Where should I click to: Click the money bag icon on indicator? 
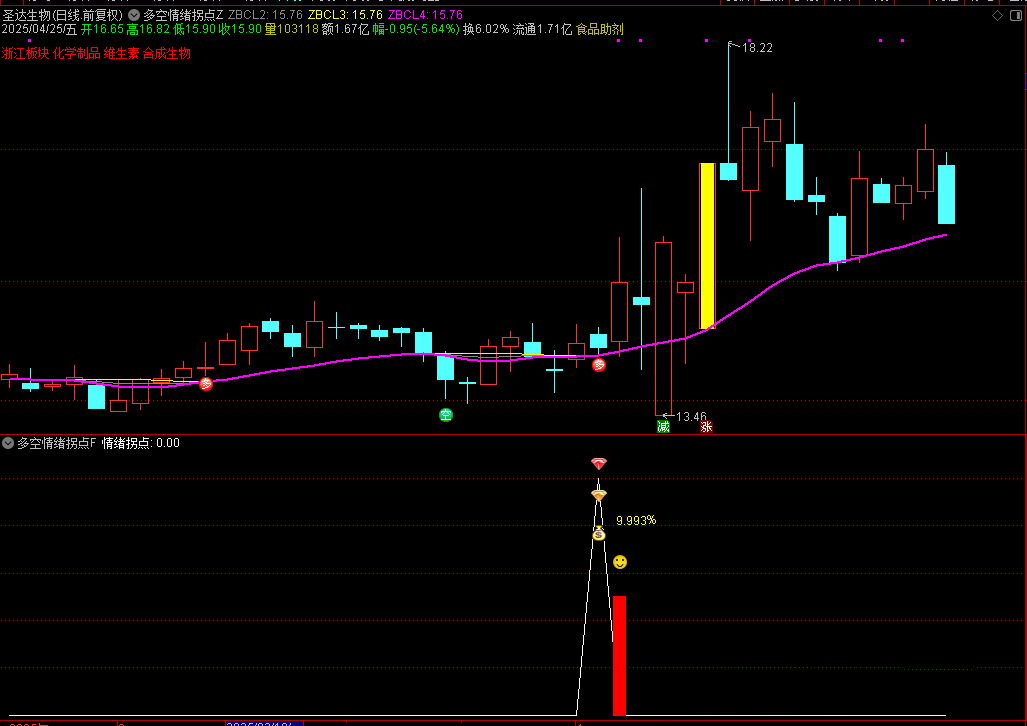point(598,534)
